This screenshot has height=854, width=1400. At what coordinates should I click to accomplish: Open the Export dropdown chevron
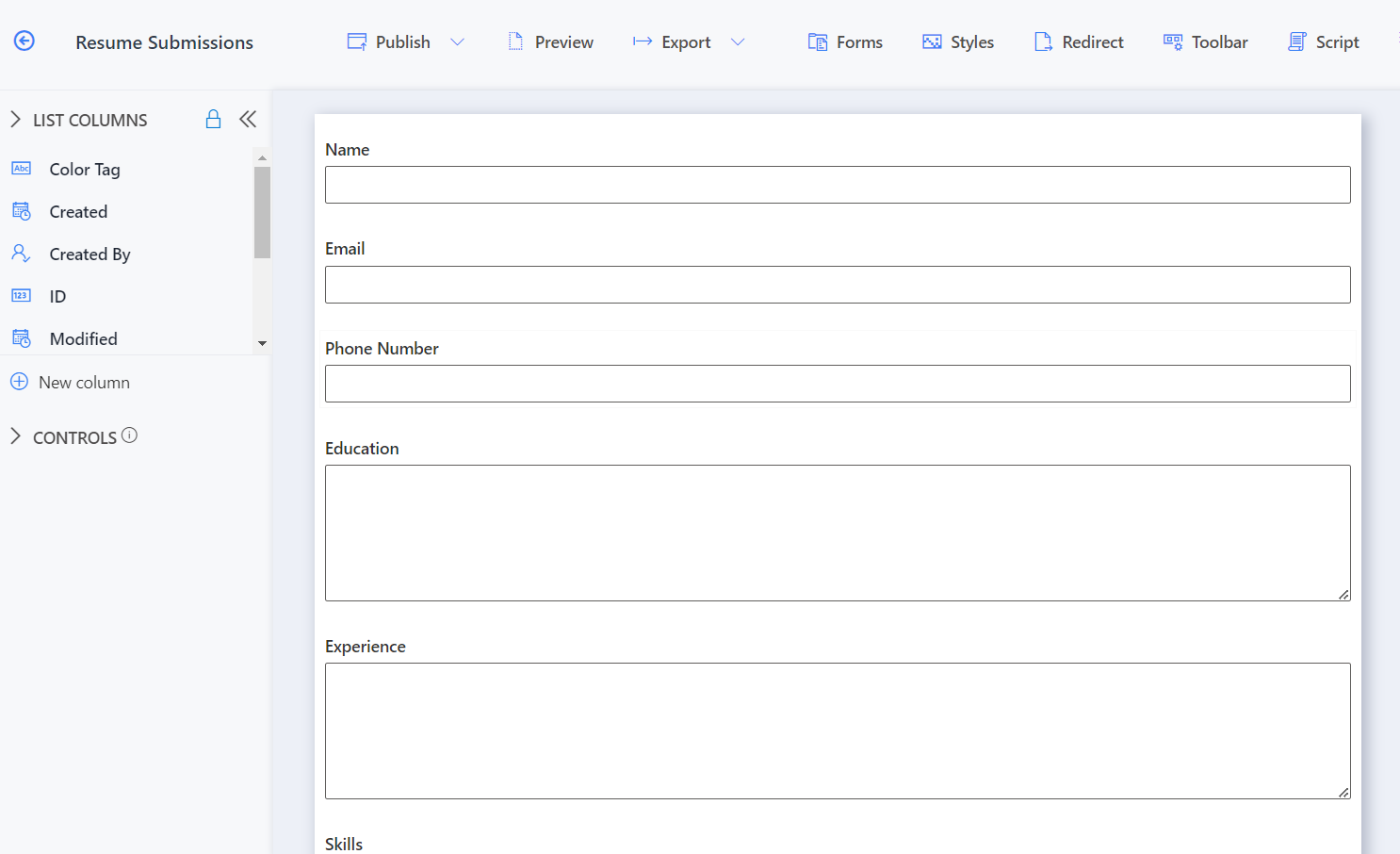738,41
